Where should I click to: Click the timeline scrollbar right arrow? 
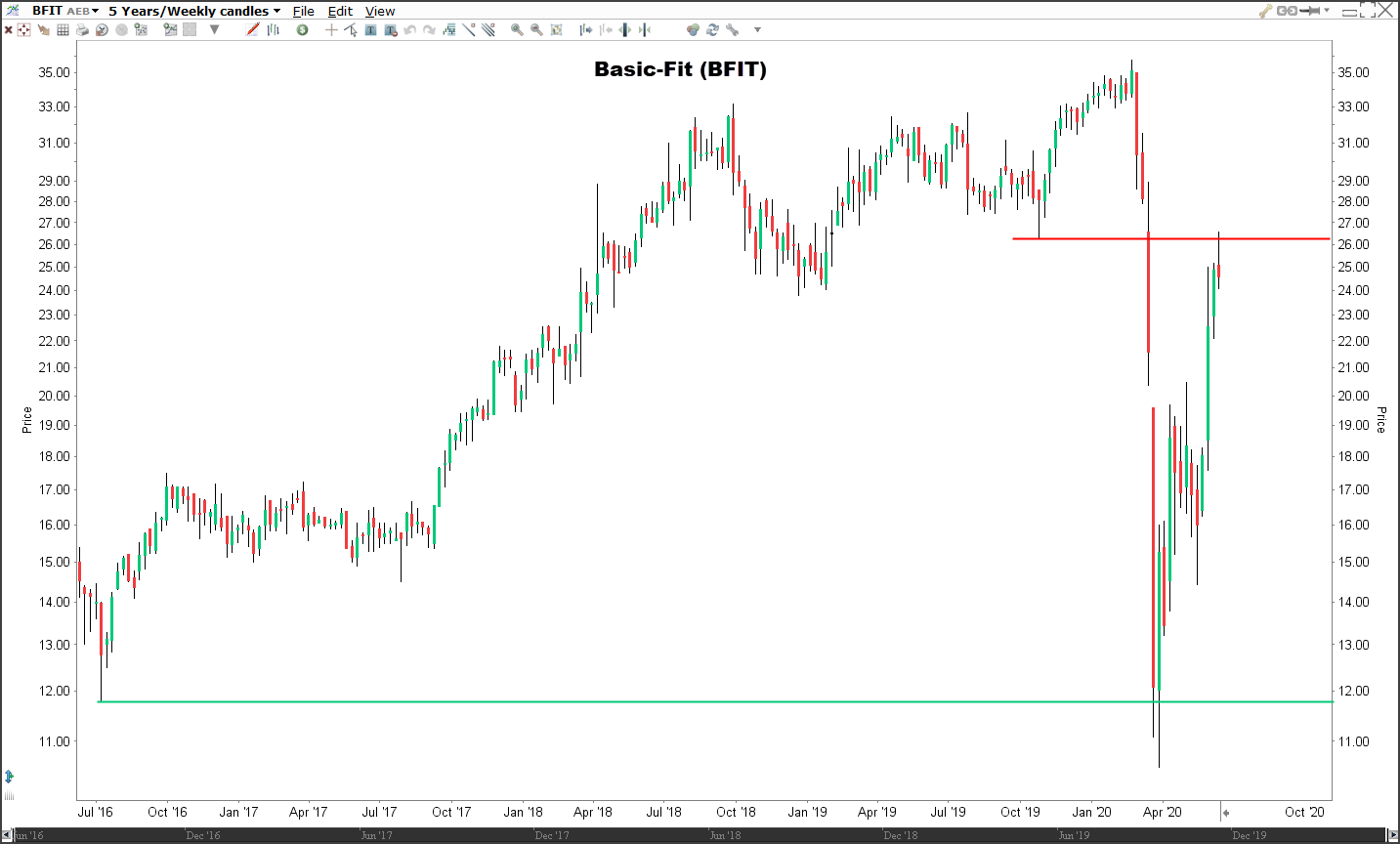point(1393,835)
